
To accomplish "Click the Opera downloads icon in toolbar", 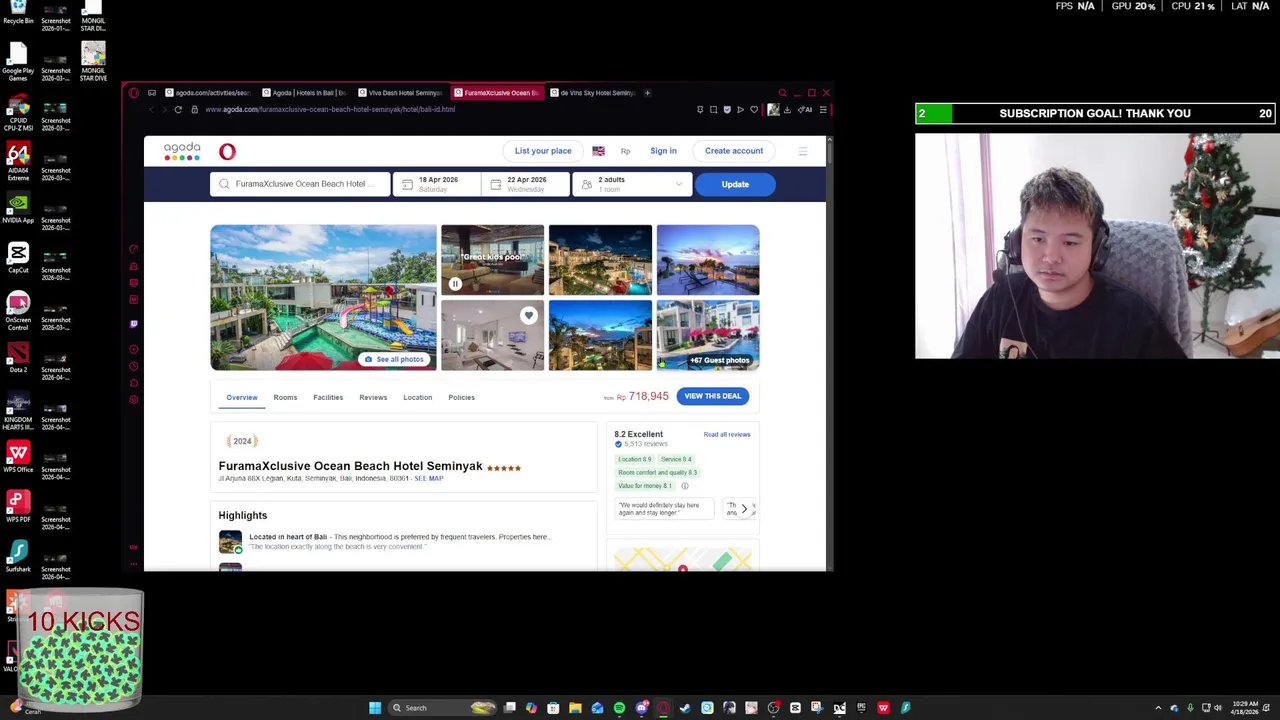I will 787,109.
